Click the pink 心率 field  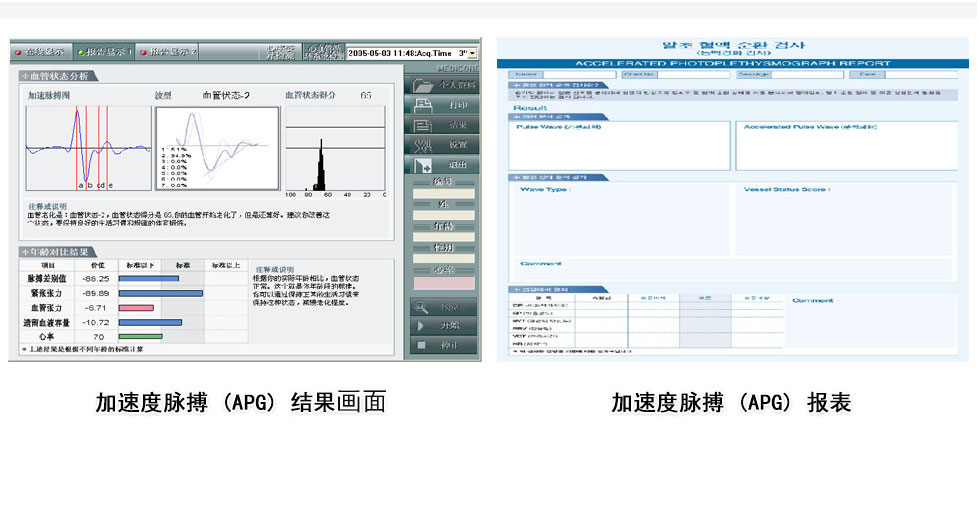[444, 284]
